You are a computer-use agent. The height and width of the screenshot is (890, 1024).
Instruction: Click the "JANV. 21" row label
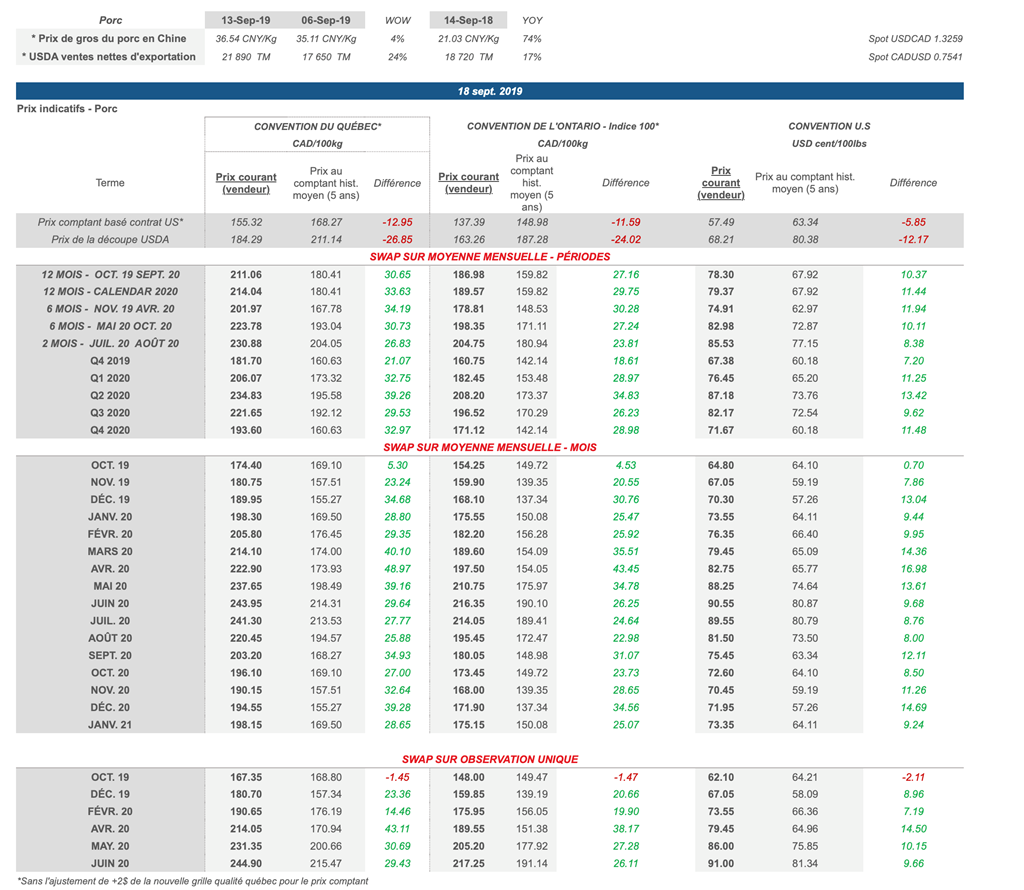click(x=110, y=724)
